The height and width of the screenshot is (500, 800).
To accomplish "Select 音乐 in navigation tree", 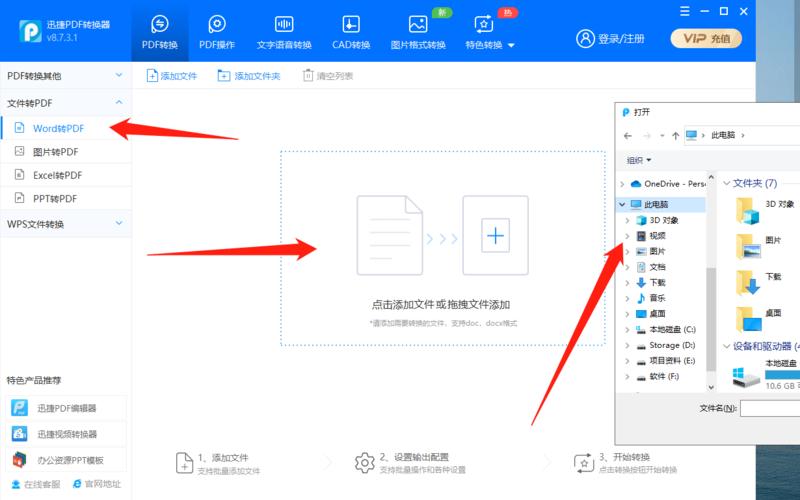I will pos(657,298).
